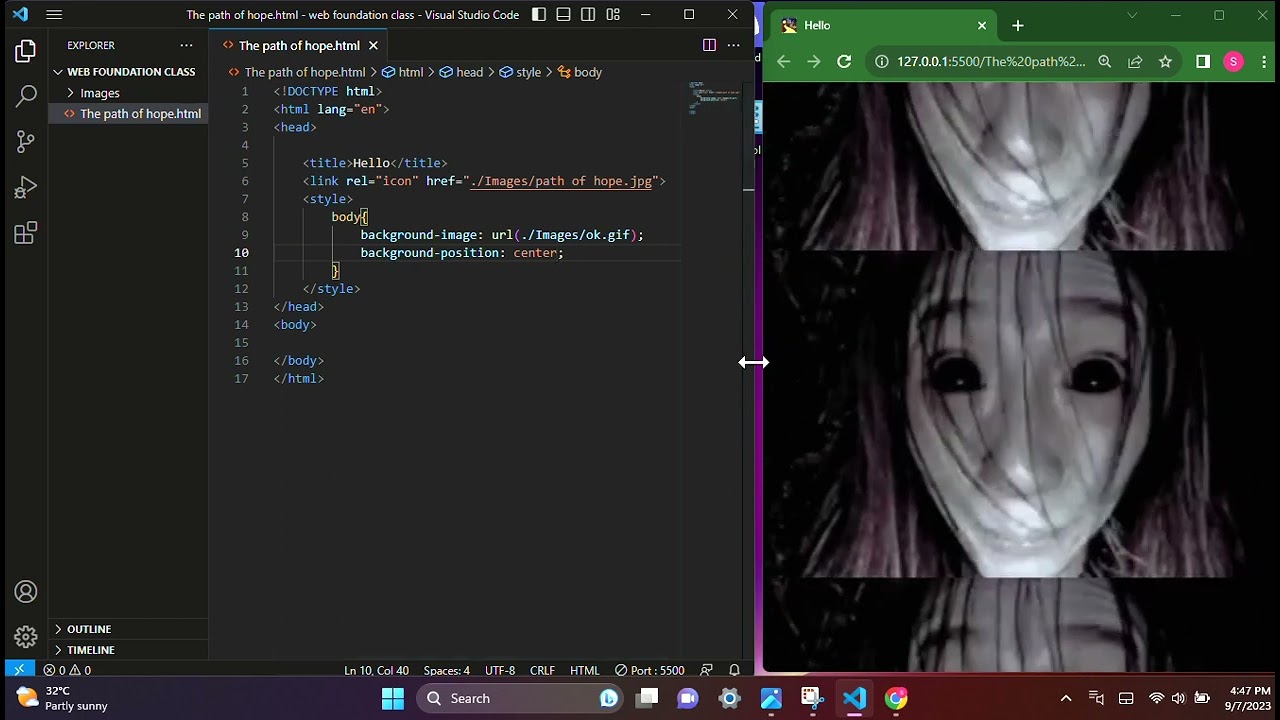Reload the page in Chrome

[844, 62]
